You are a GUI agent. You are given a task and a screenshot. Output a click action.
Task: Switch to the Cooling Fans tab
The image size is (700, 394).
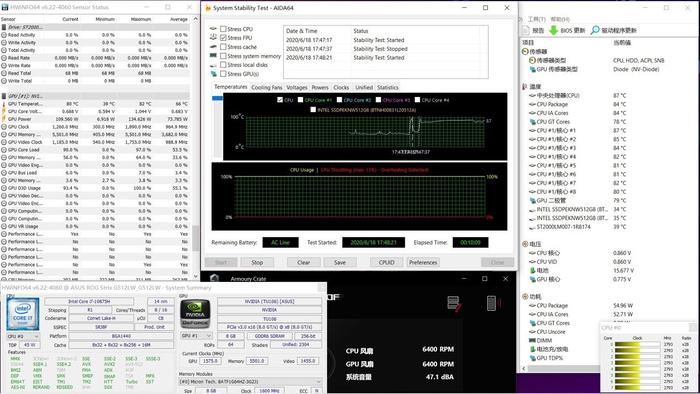pos(267,87)
